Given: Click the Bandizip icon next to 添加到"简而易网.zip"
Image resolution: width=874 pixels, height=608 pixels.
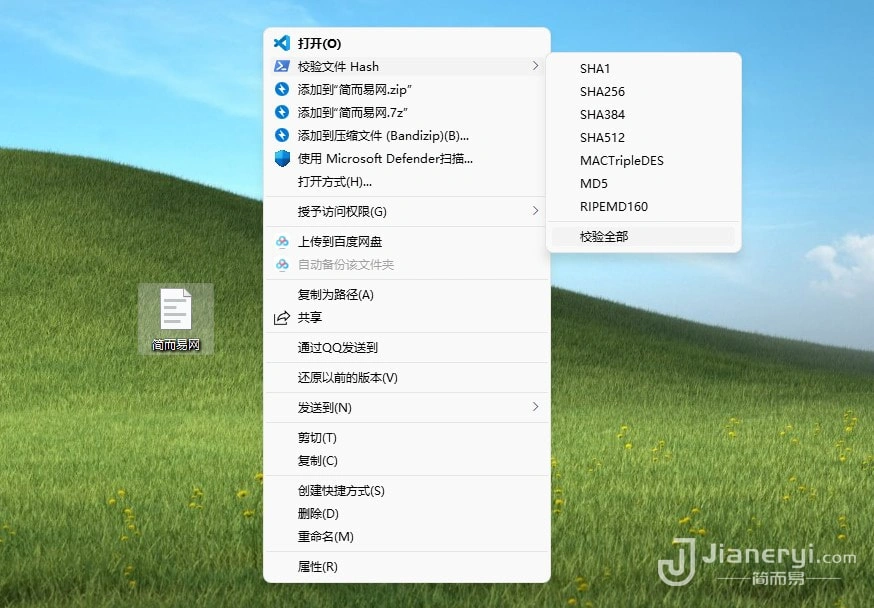Looking at the screenshot, I should 282,89.
